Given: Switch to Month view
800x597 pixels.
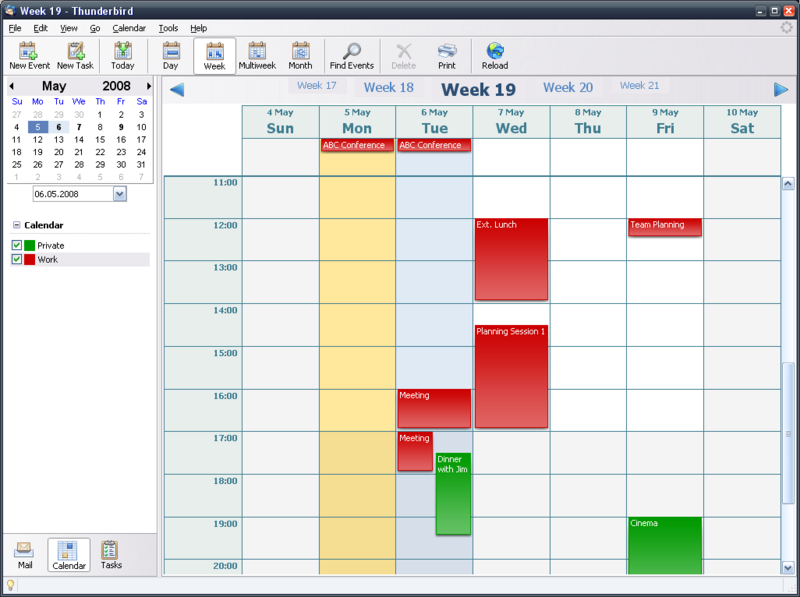Looking at the screenshot, I should pyautogui.click(x=299, y=56).
